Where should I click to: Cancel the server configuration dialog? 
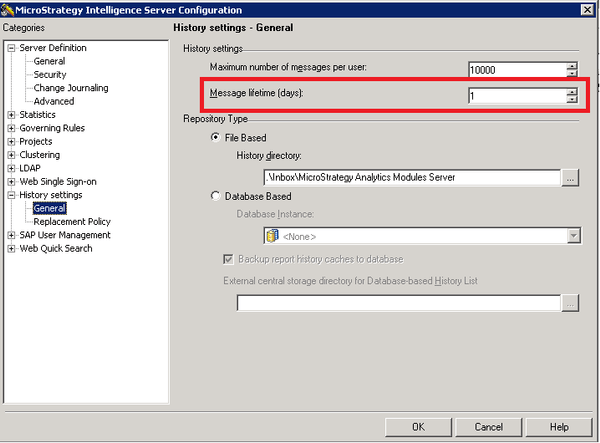point(489,427)
